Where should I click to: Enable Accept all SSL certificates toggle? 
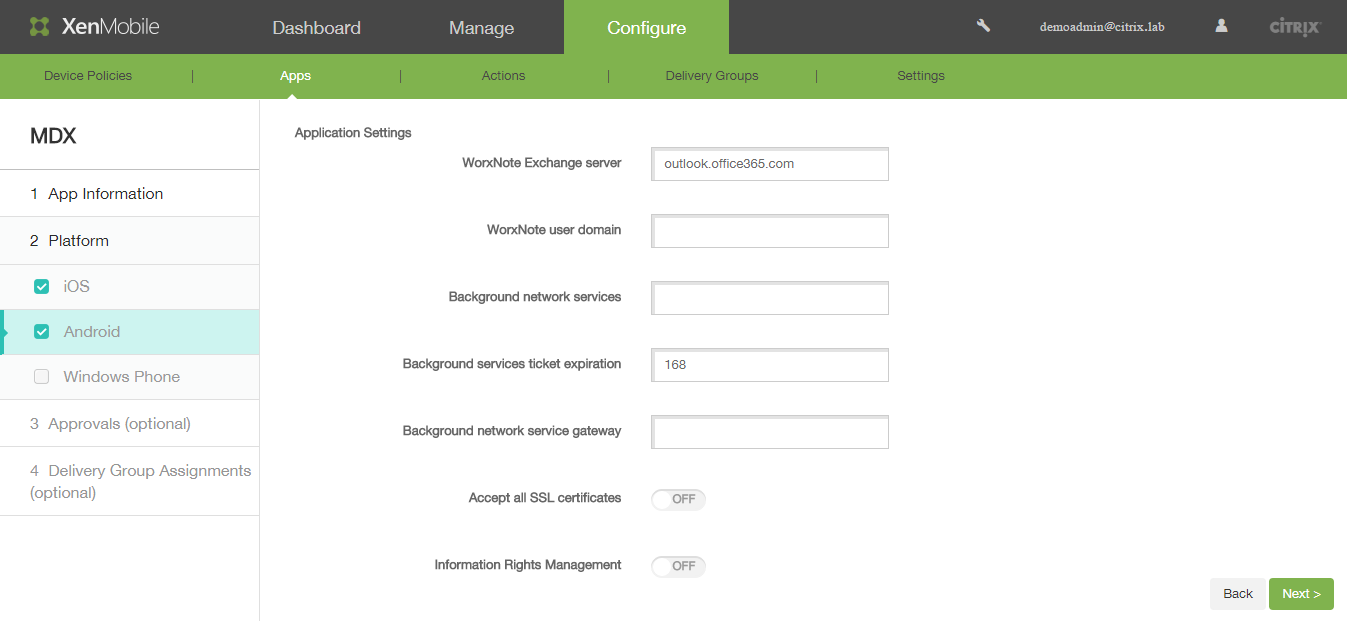[678, 499]
